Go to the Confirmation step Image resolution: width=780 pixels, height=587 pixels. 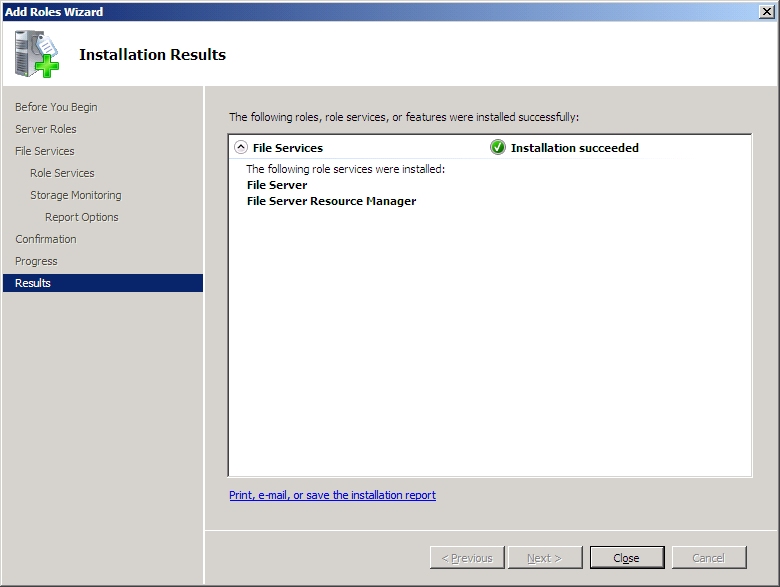click(x=46, y=239)
